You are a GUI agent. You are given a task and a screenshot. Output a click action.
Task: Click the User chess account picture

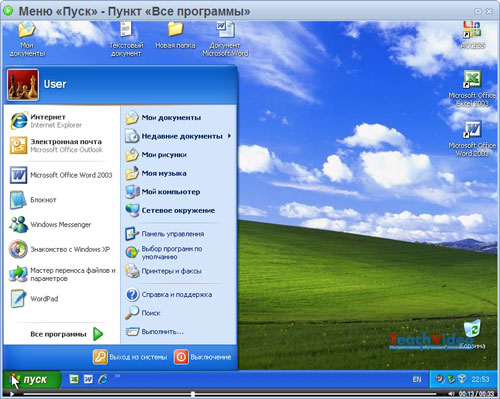(x=23, y=85)
